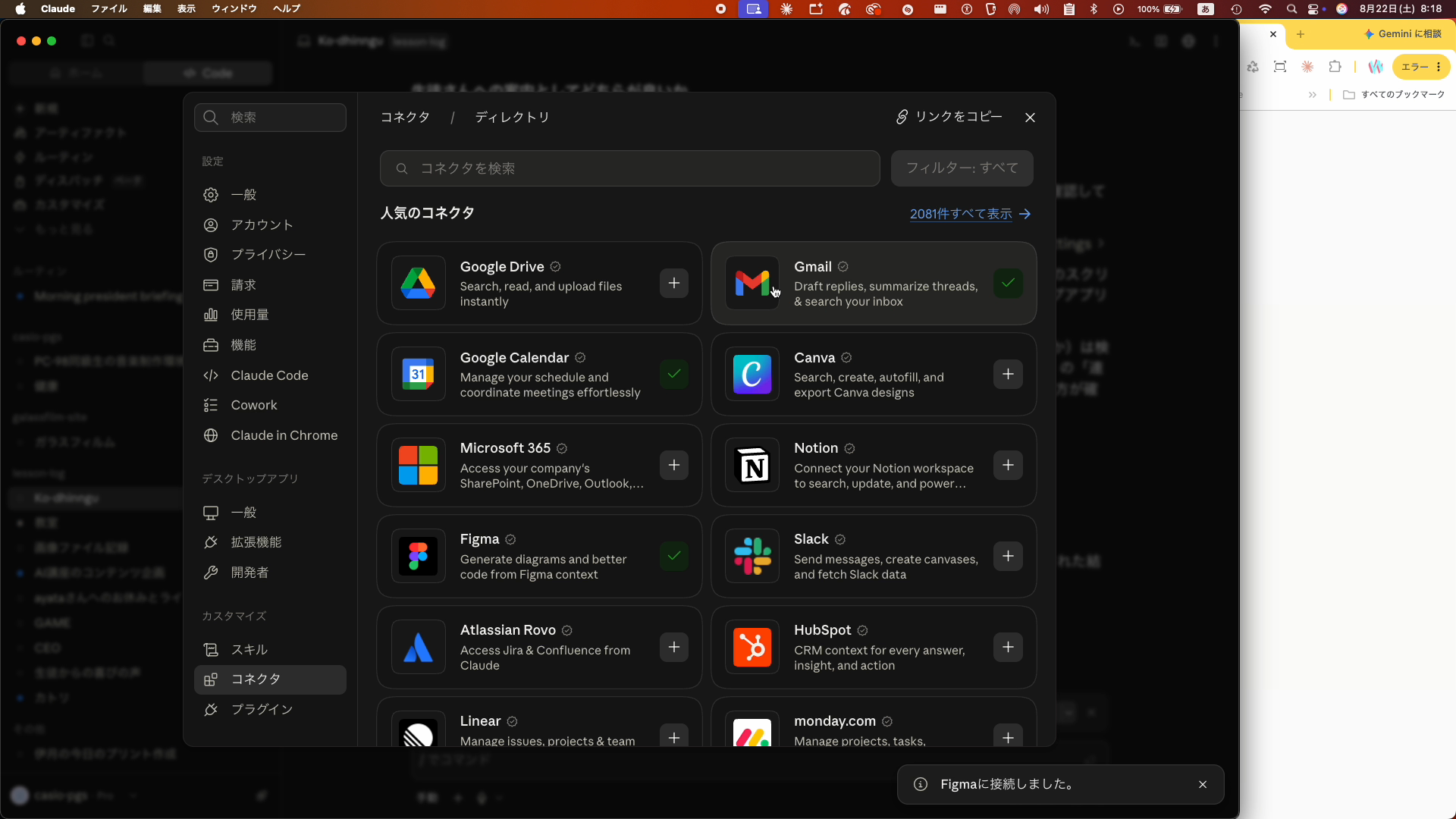Open the Microsoft 365 connector icon
The image size is (1456, 819).
[x=419, y=466]
